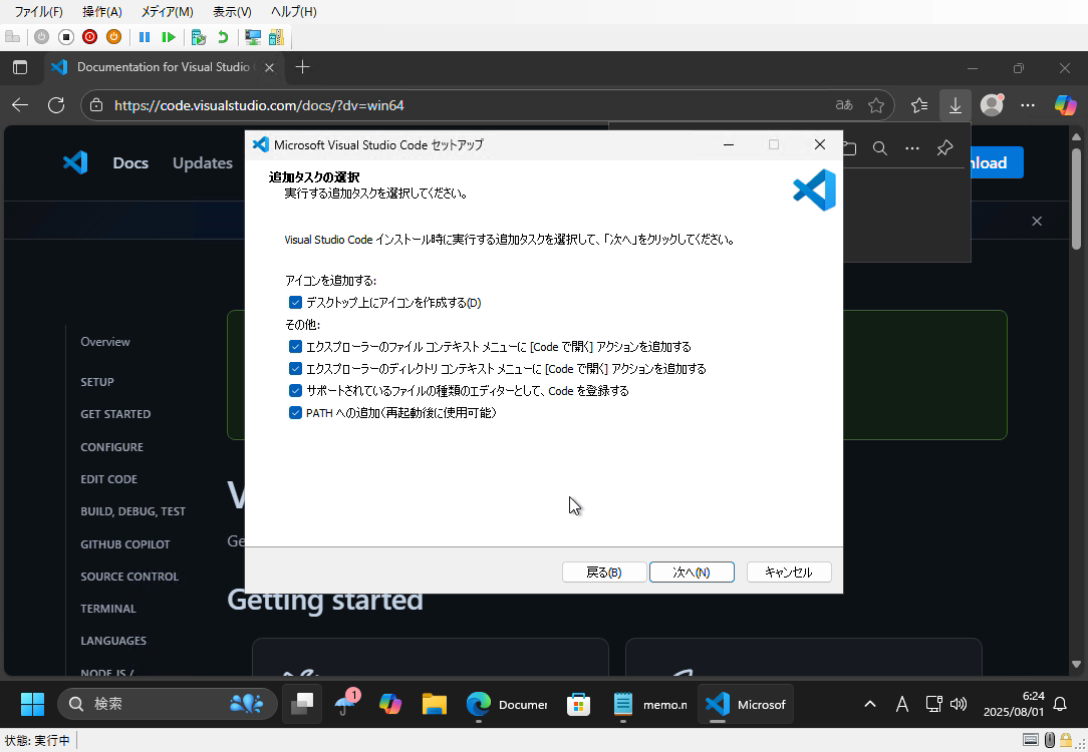This screenshot has width=1088, height=752.
Task: Click the green Revert arrow icon
Action: [x=223, y=37]
